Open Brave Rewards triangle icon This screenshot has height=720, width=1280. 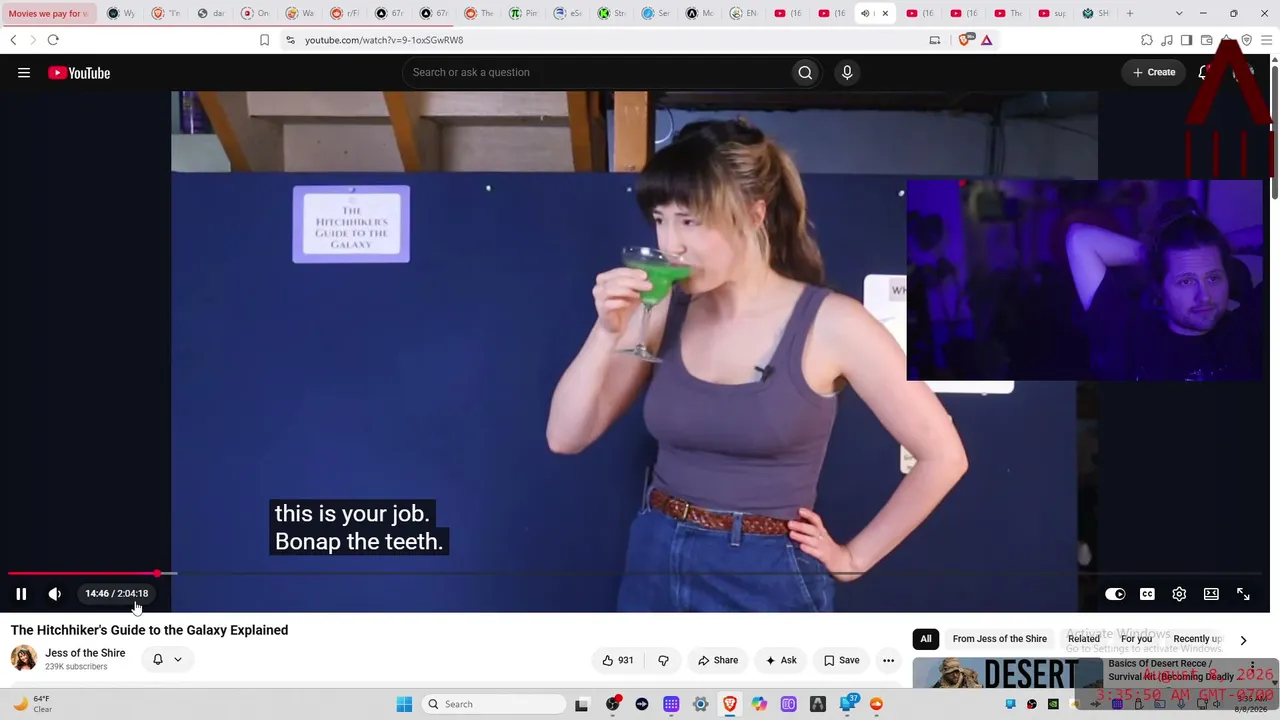[987, 40]
